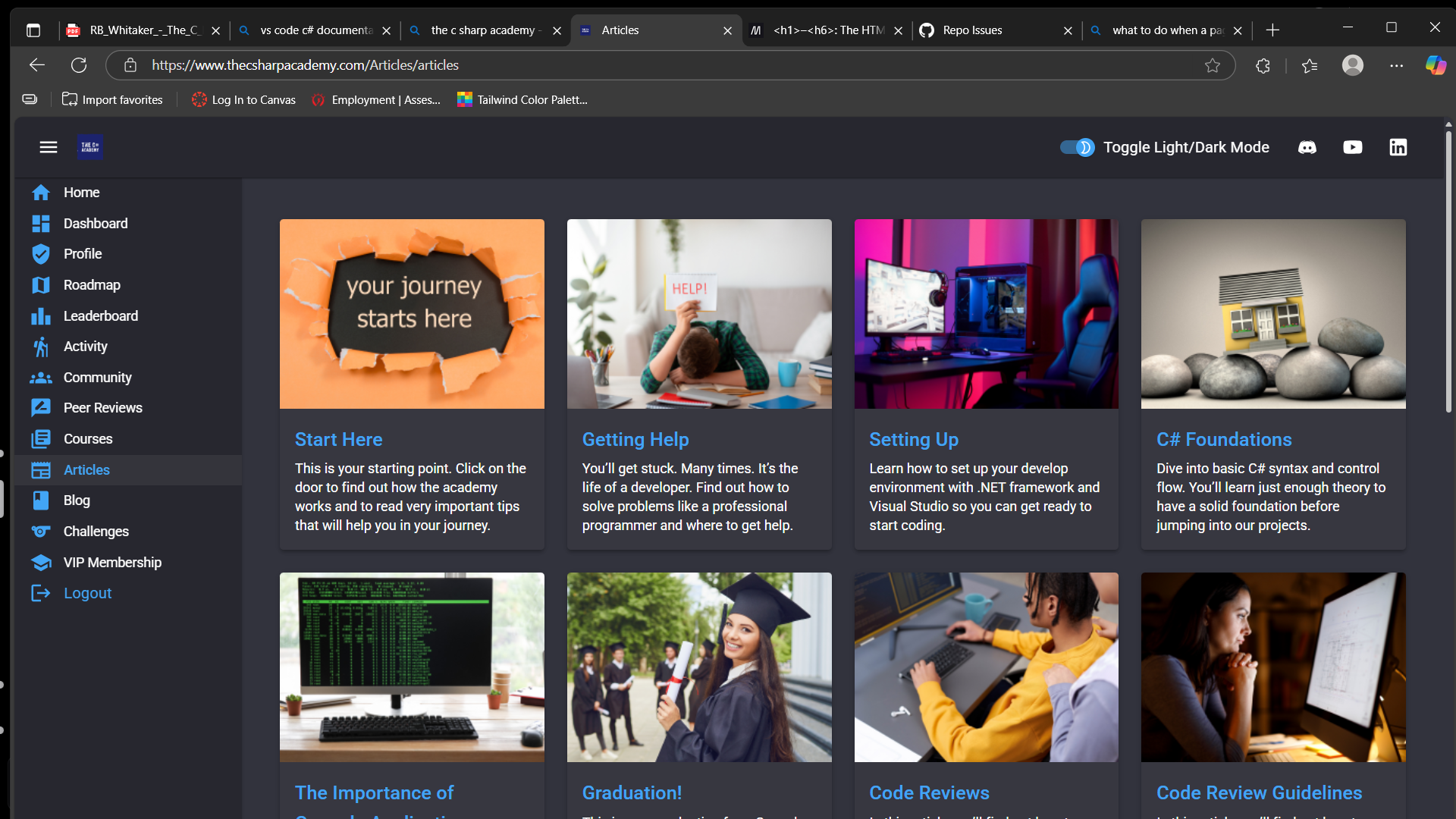Image resolution: width=1456 pixels, height=819 pixels.
Task: Open the Discord link icon
Action: pos(1307,147)
